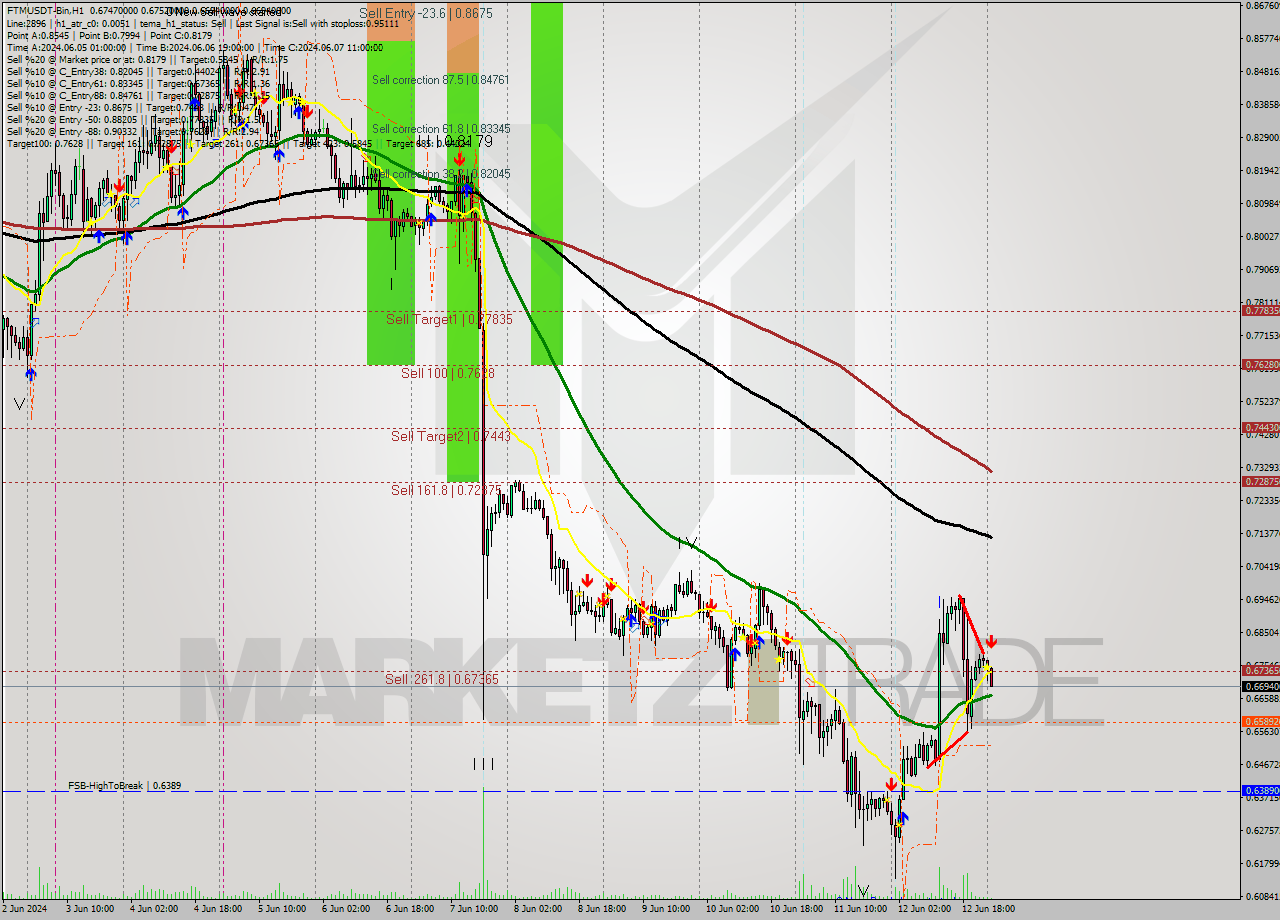Click the 'Point A:0.8545' info text

(39, 35)
